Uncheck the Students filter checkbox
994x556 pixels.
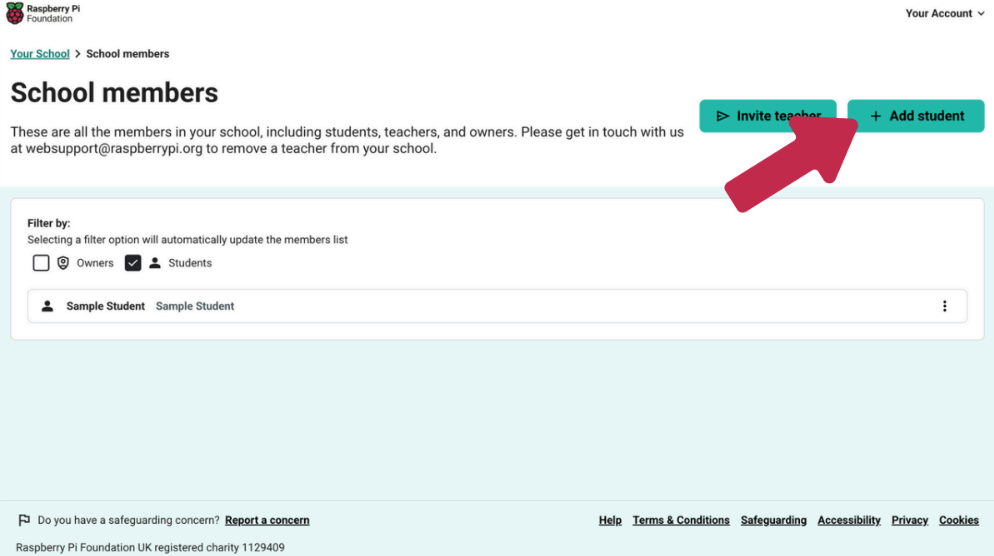tap(133, 263)
